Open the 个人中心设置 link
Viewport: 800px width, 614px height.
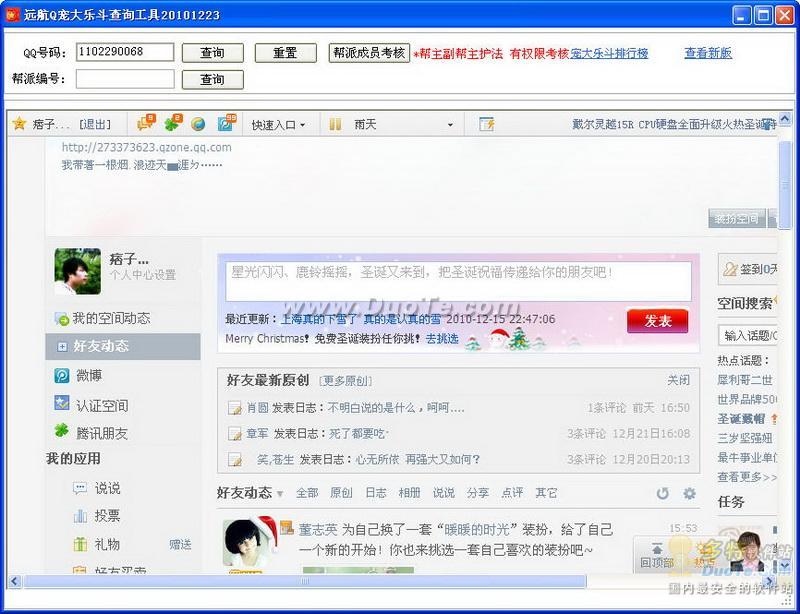[x=142, y=275]
